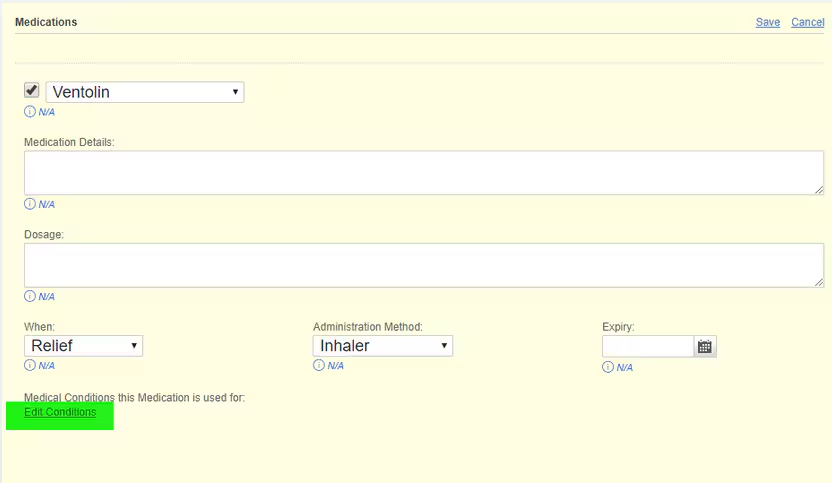Image resolution: width=832 pixels, height=483 pixels.
Task: Open the Ventolin medication dropdown
Action: 145,92
